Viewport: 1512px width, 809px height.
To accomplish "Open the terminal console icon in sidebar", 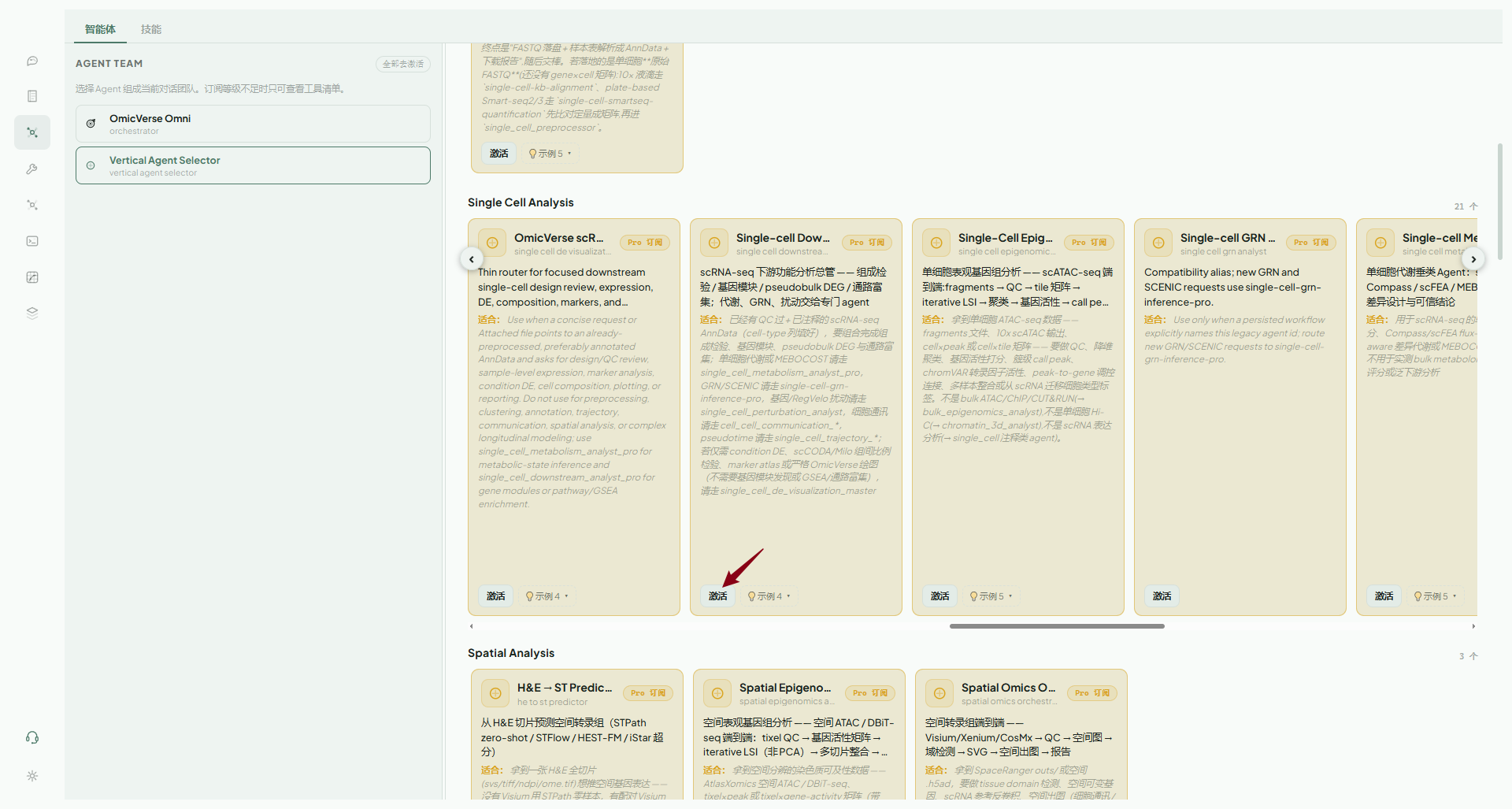I will pos(32,241).
